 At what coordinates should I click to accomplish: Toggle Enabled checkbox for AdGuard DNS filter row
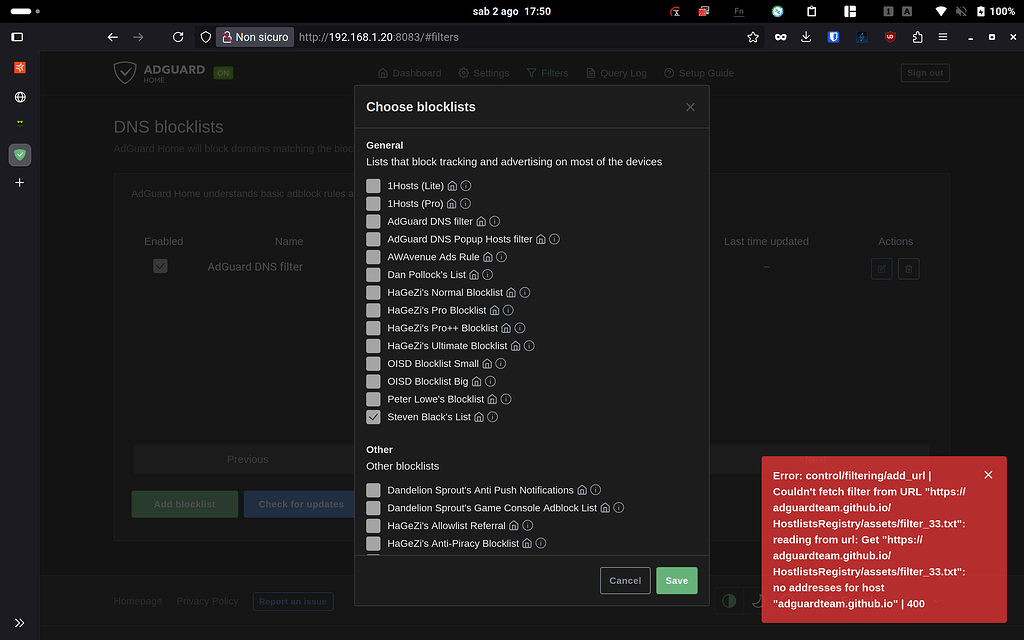click(160, 266)
